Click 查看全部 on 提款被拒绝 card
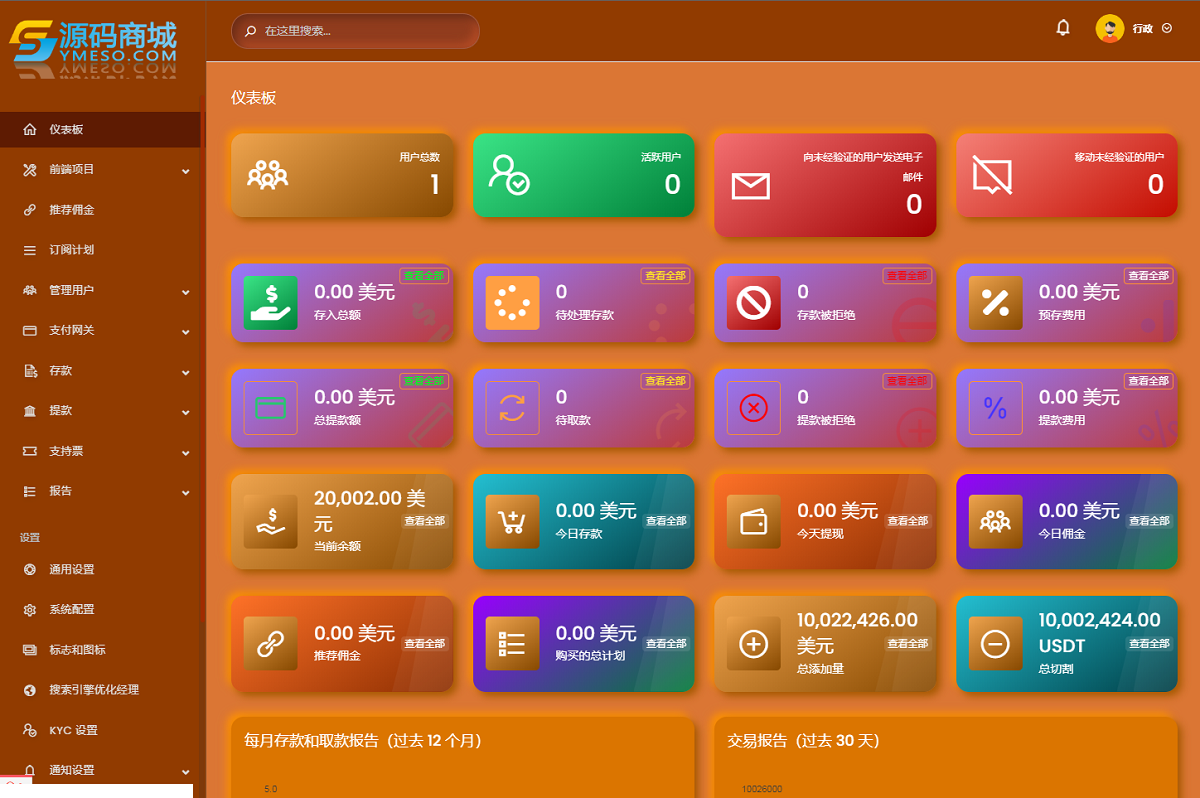 (907, 381)
